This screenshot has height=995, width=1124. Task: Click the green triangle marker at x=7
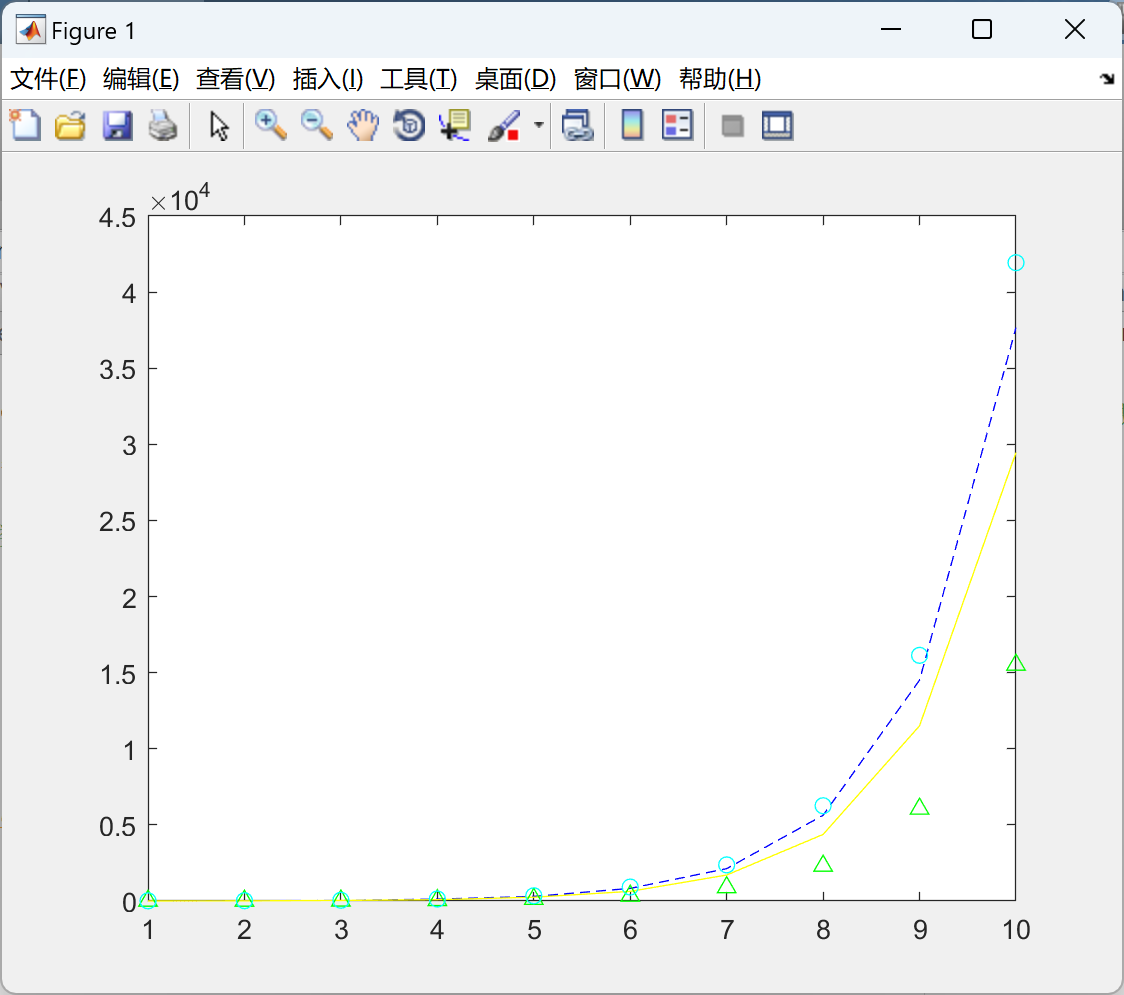tap(726, 885)
